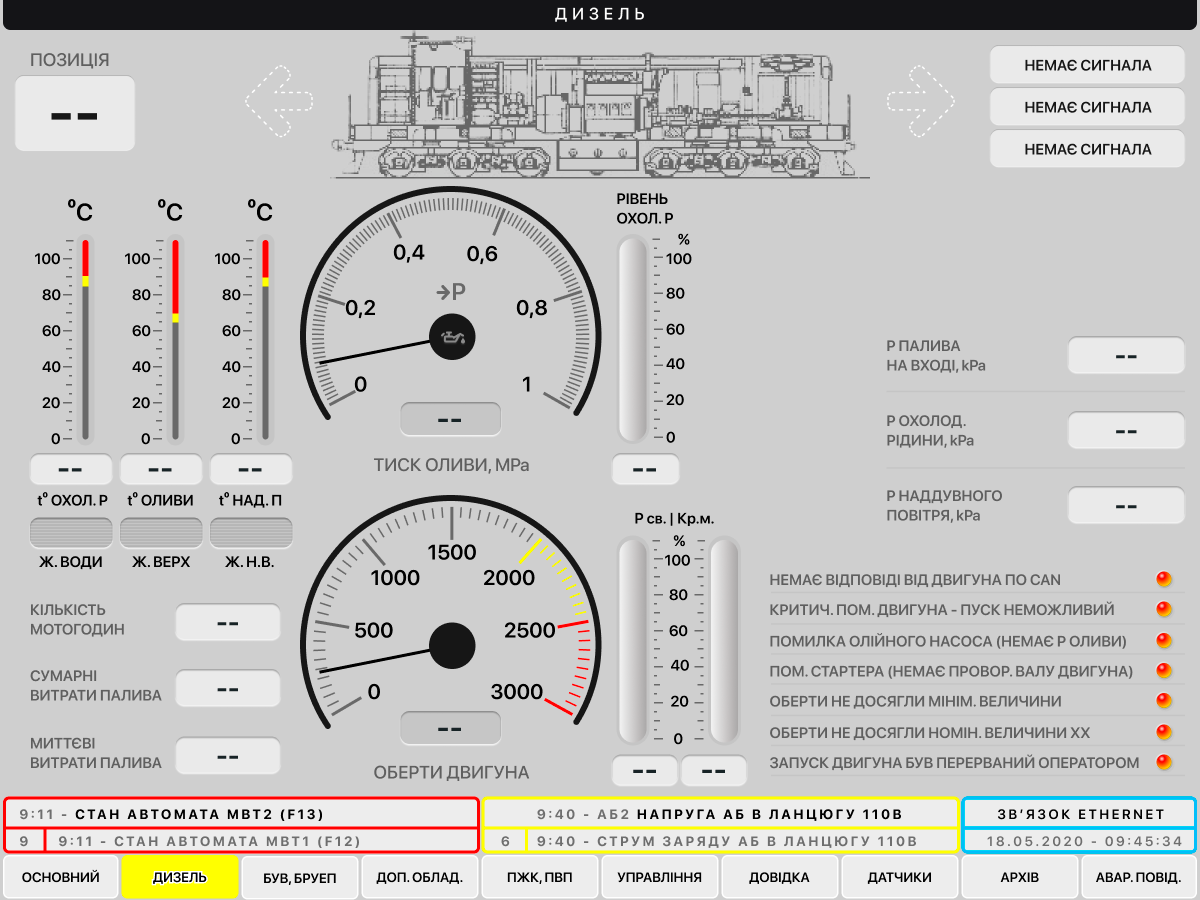Click the starter error red indicator light
1200x900 pixels.
pyautogui.click(x=1163, y=671)
